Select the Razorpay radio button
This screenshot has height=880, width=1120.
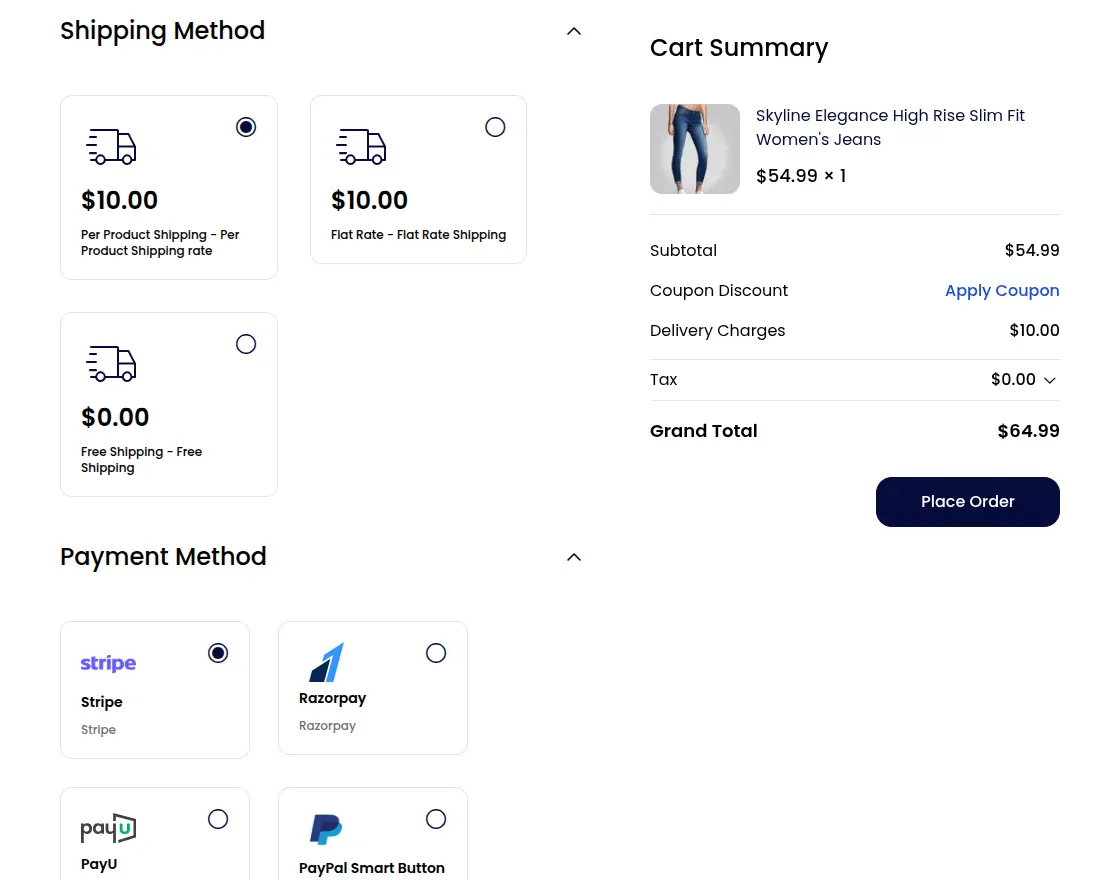[436, 653]
